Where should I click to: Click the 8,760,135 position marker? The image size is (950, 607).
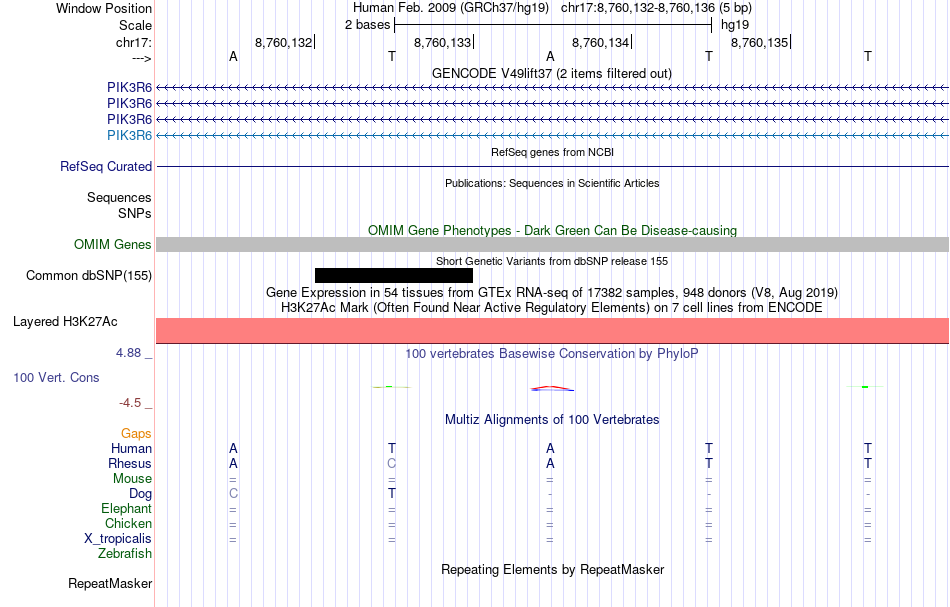click(x=760, y=42)
